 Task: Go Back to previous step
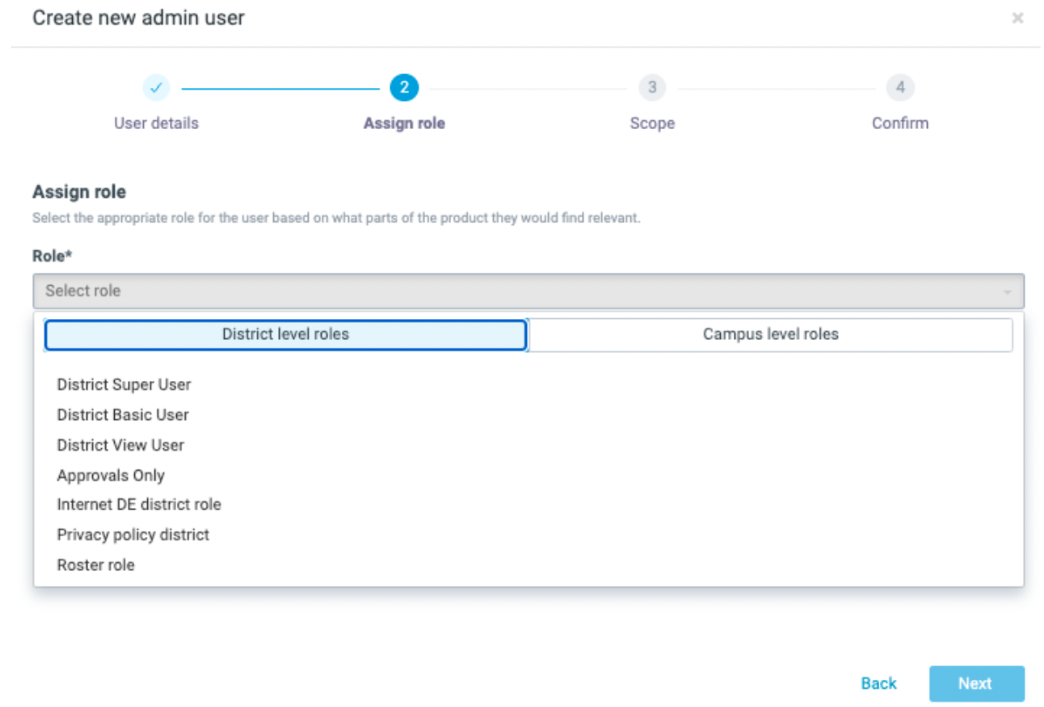coord(878,684)
